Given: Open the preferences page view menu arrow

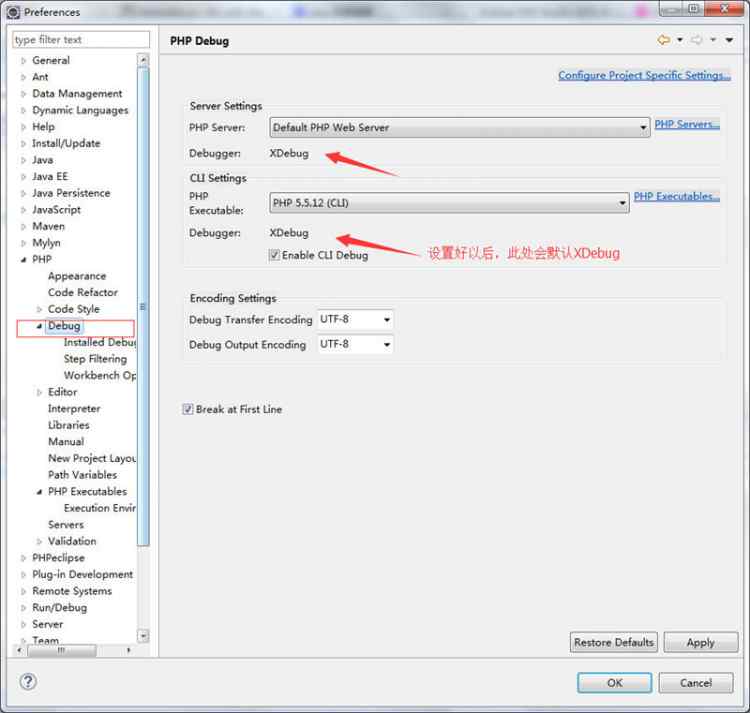Looking at the screenshot, I should (729, 40).
